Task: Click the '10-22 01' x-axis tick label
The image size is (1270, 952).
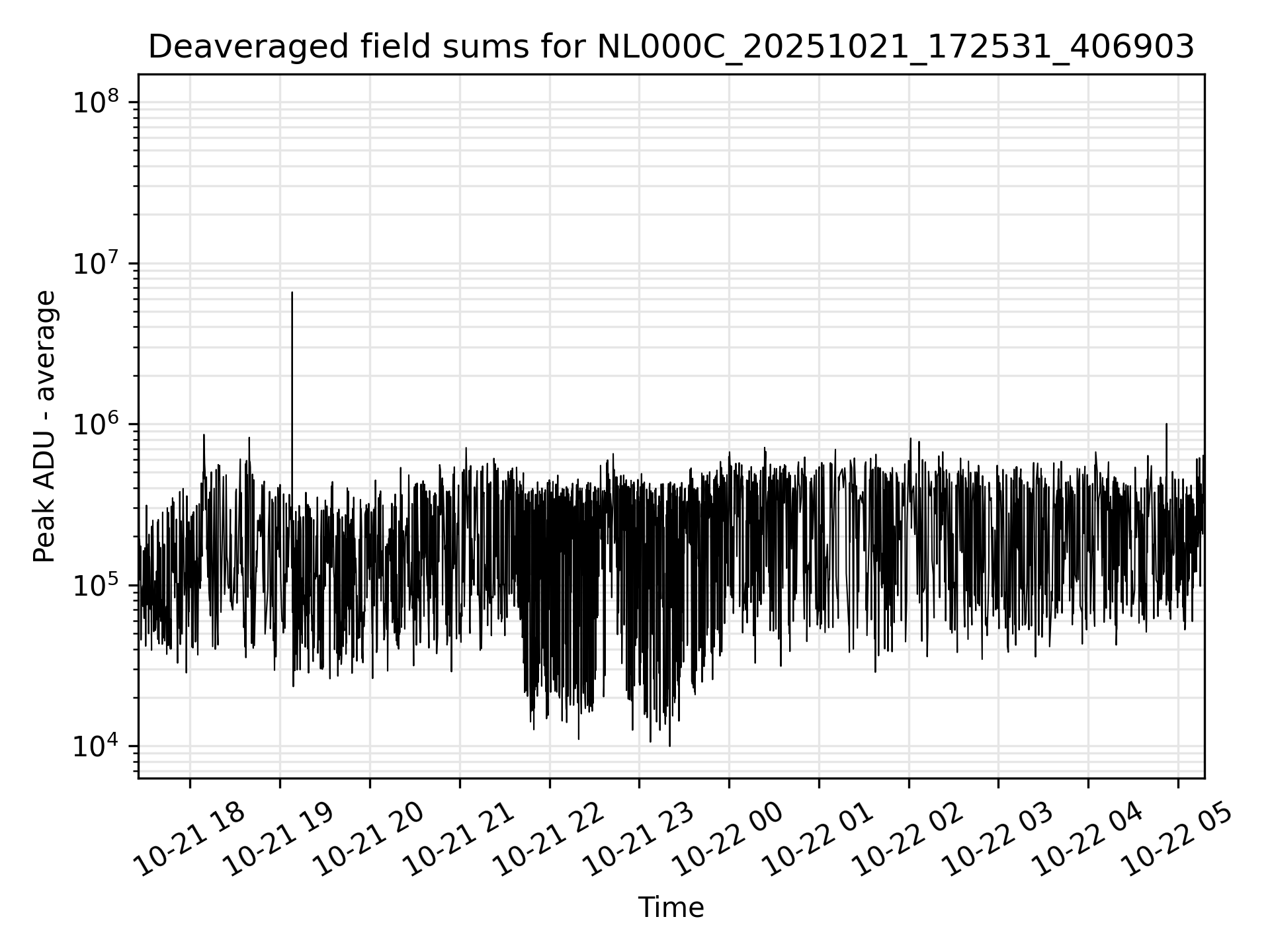Action: coord(818,840)
